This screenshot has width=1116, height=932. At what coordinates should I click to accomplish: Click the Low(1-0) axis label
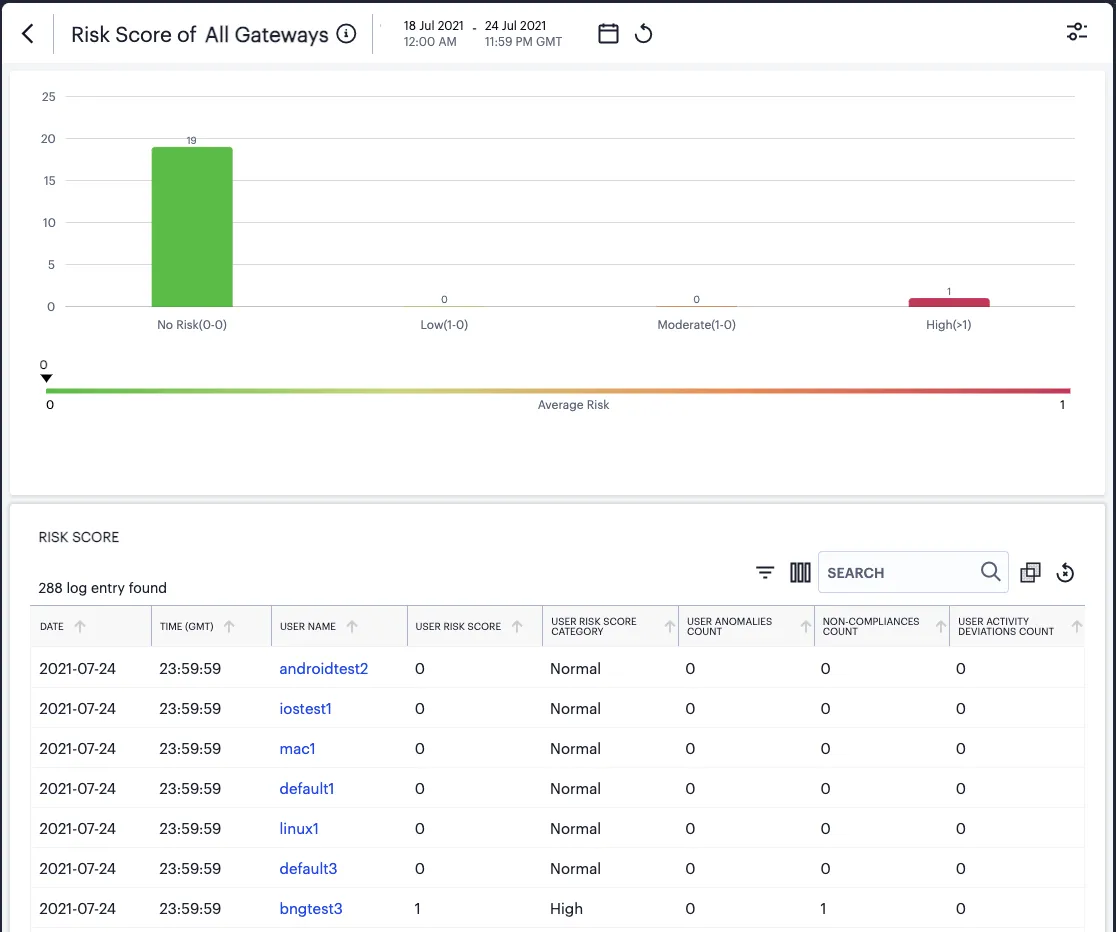[x=444, y=325]
